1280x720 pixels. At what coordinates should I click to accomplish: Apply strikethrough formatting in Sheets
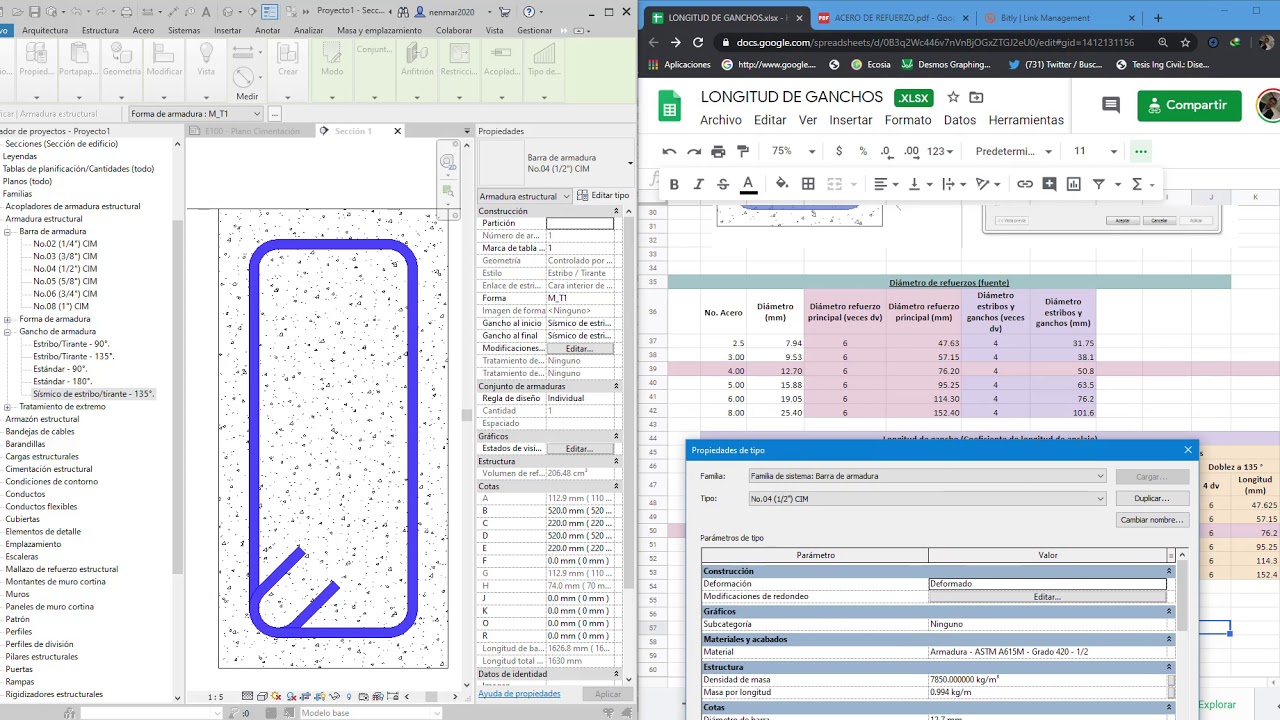click(x=722, y=184)
